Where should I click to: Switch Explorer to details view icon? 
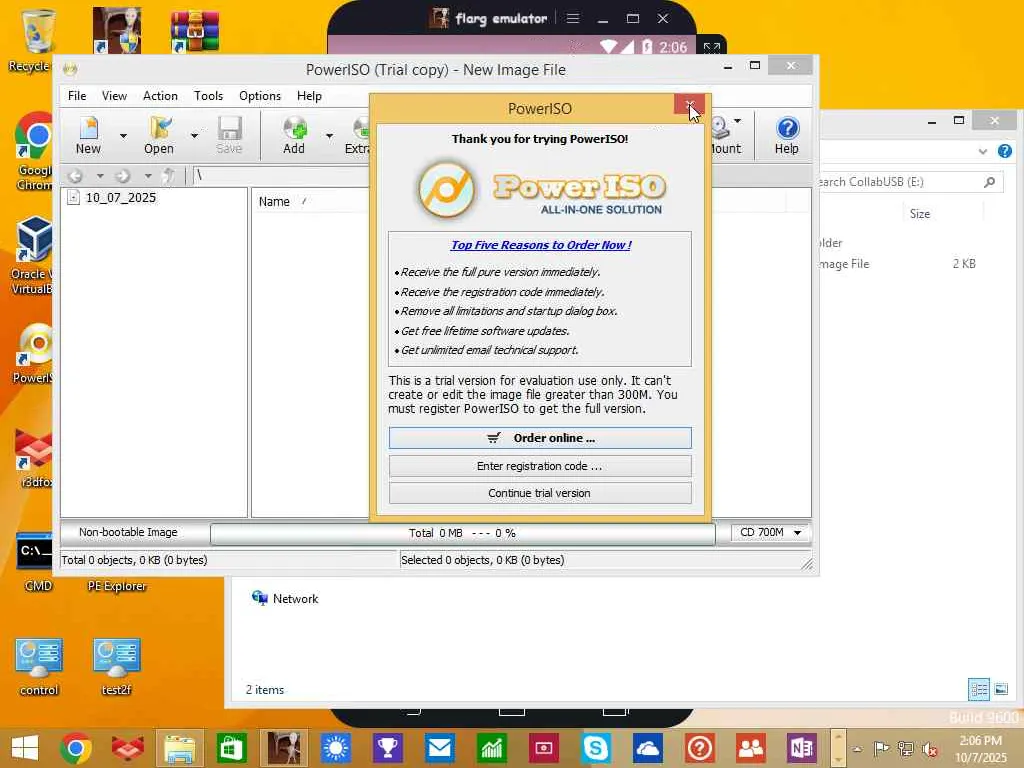[x=979, y=689]
